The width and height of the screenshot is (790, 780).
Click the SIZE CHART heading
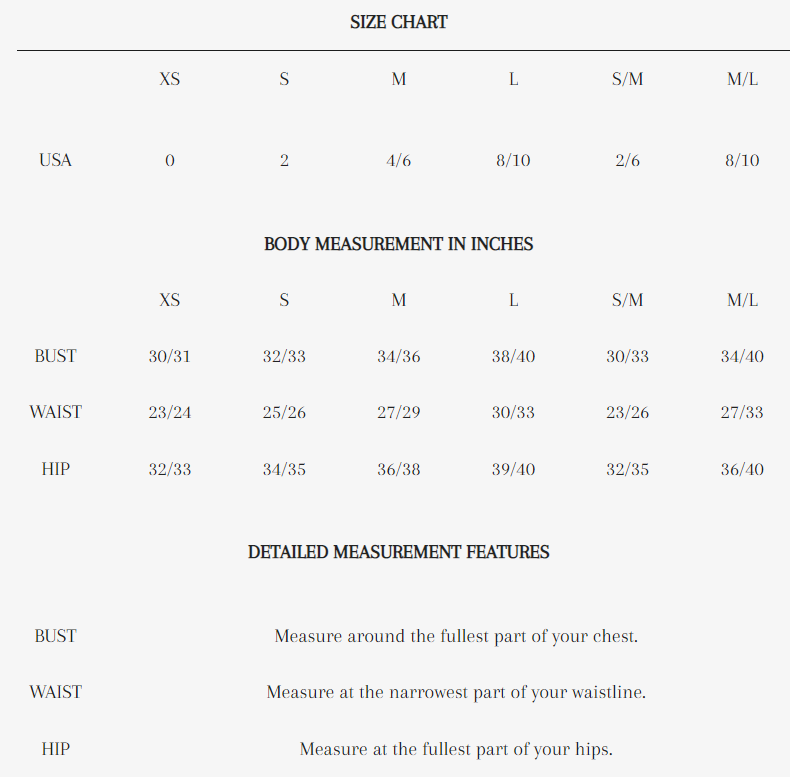pos(398,22)
